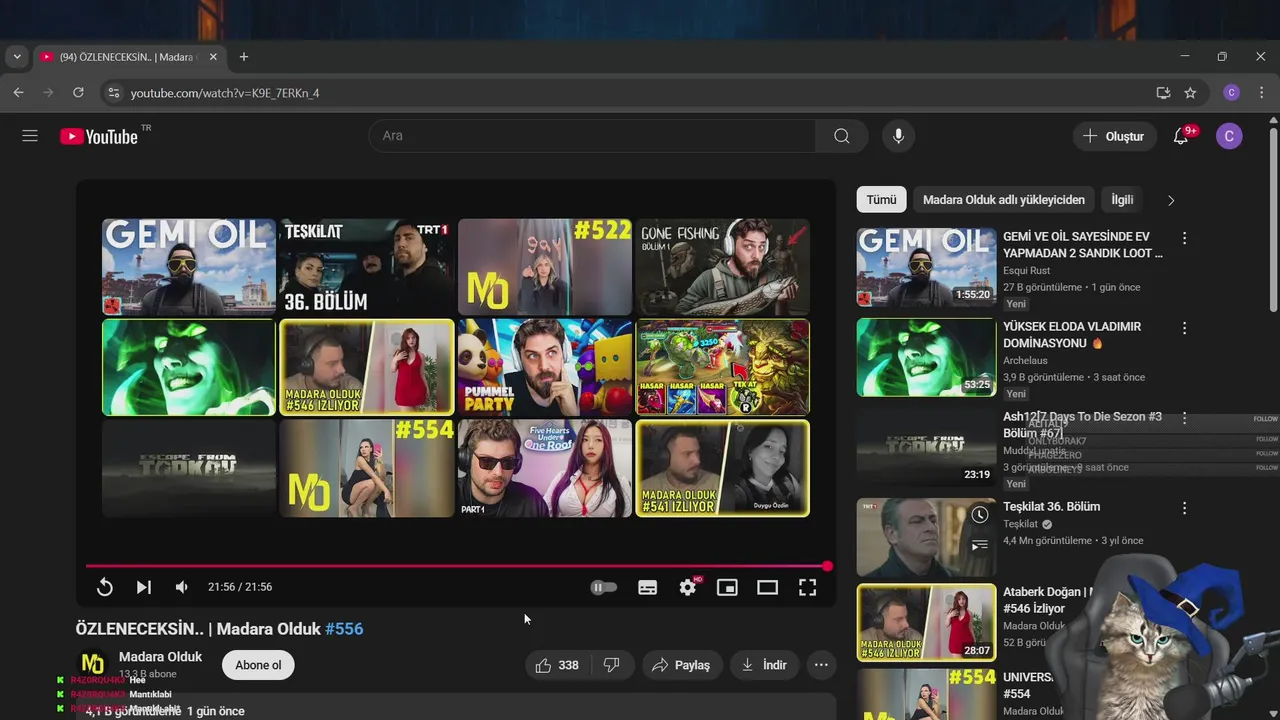Image resolution: width=1280 pixels, height=720 pixels.
Task: Select the İlgili filter chip
Action: (1122, 200)
